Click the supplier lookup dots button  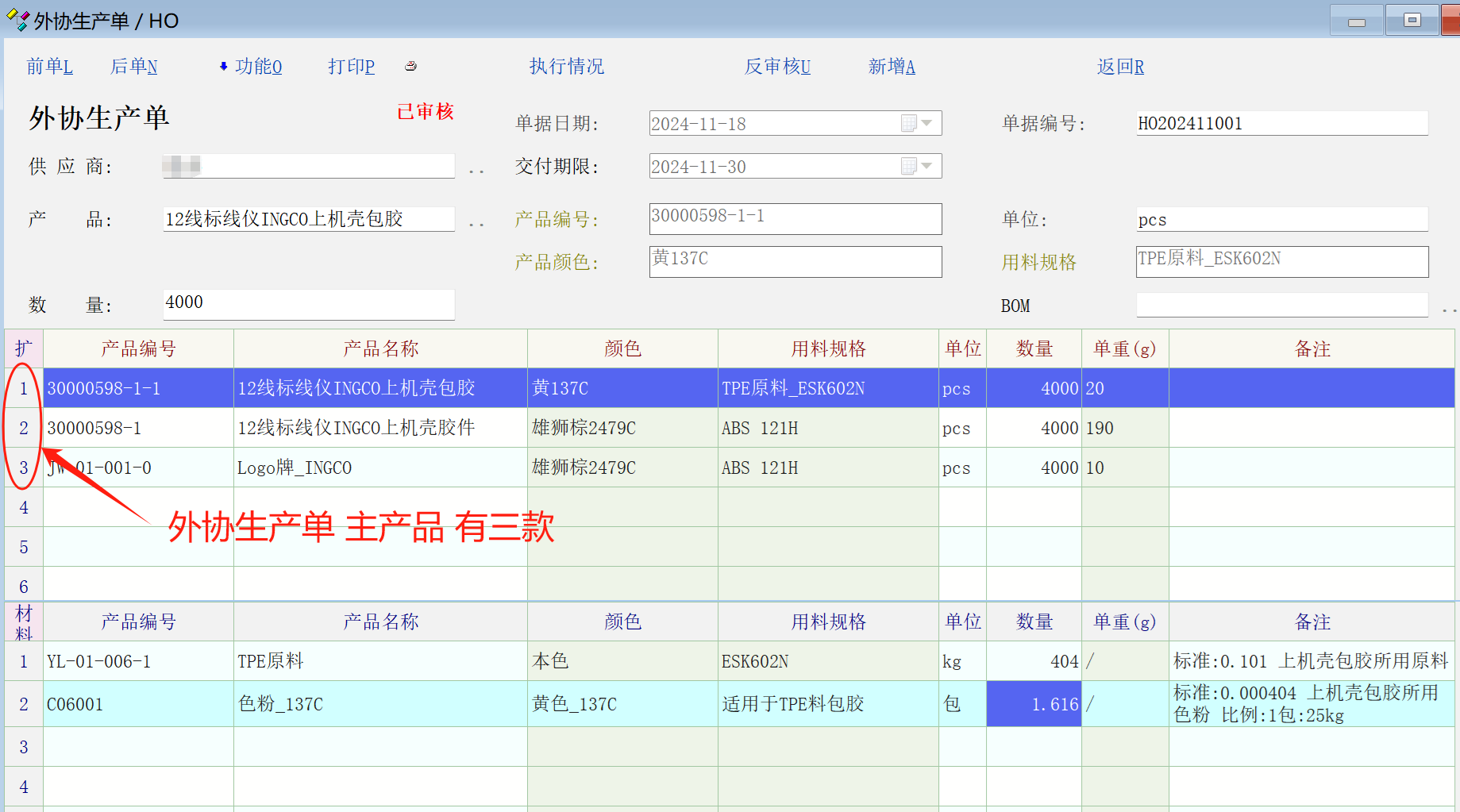coord(476,171)
